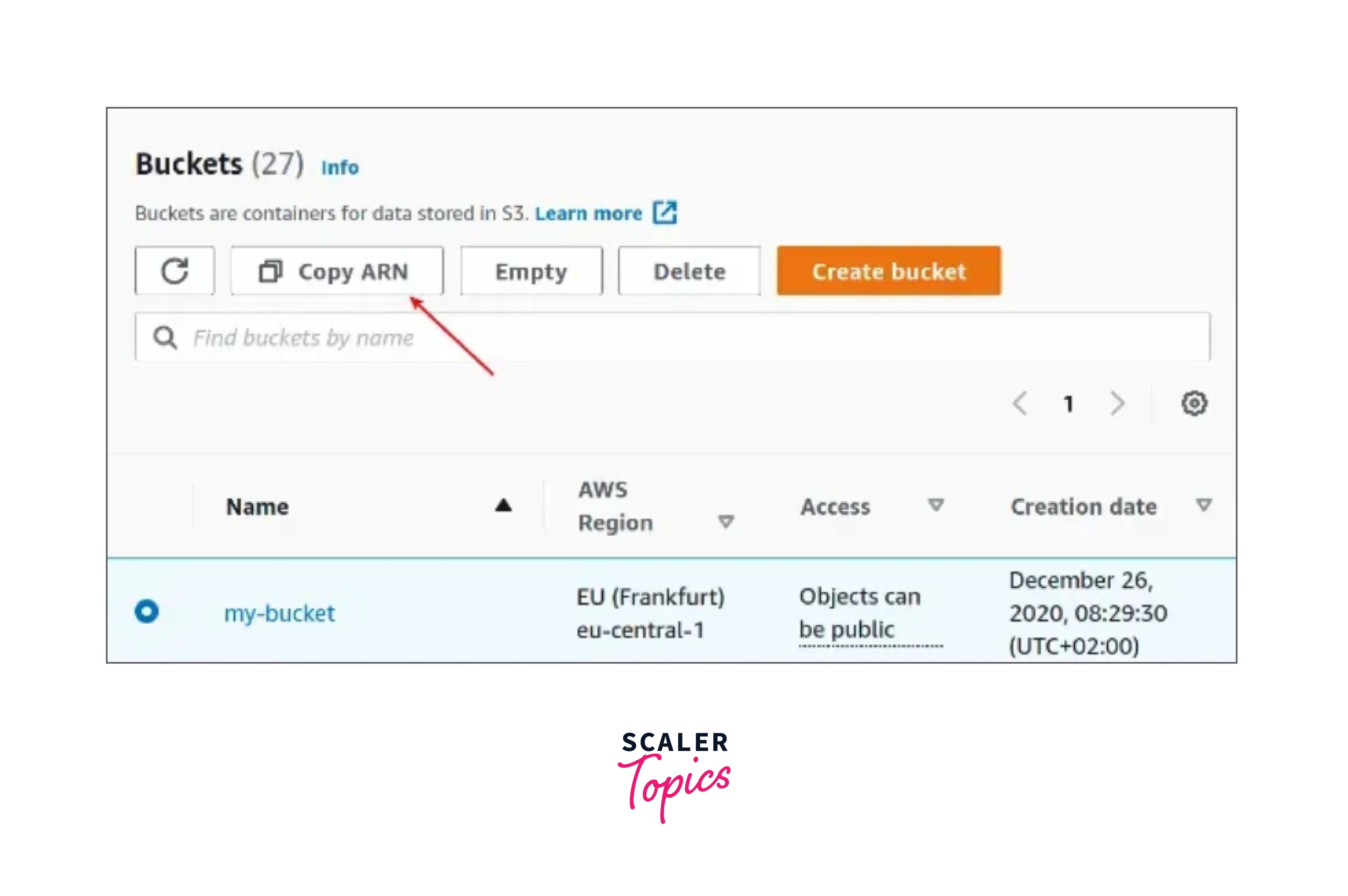This screenshot has width=1348, height=896.
Task: Sort by AWS Region column arrow
Action: pyautogui.click(x=726, y=522)
